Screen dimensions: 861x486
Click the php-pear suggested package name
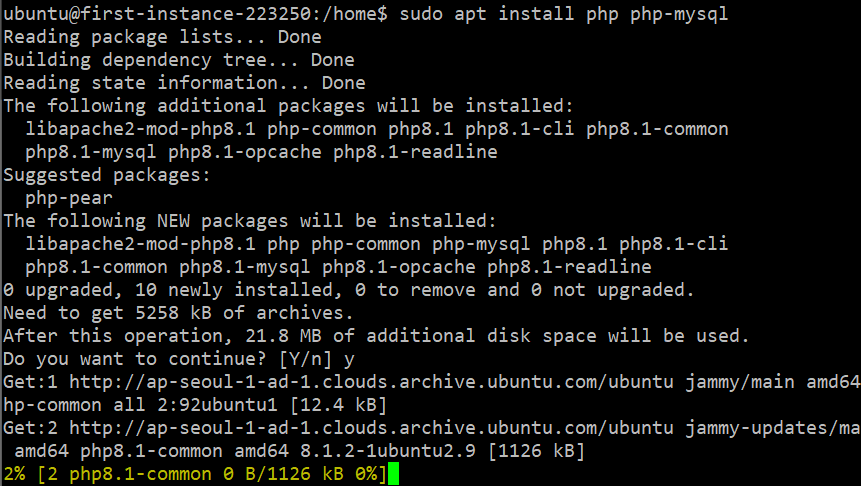click(69, 198)
